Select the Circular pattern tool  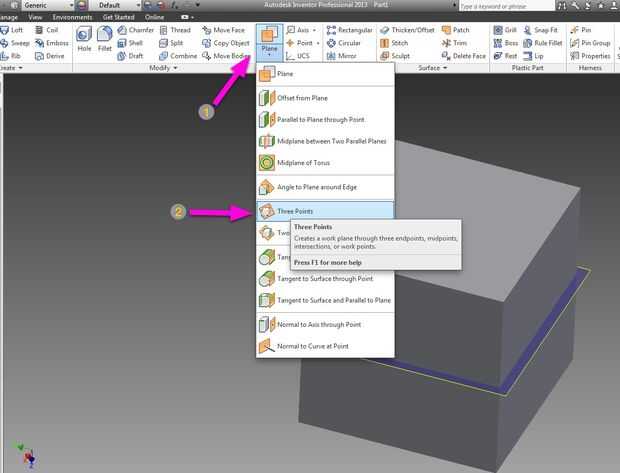click(x=344, y=43)
